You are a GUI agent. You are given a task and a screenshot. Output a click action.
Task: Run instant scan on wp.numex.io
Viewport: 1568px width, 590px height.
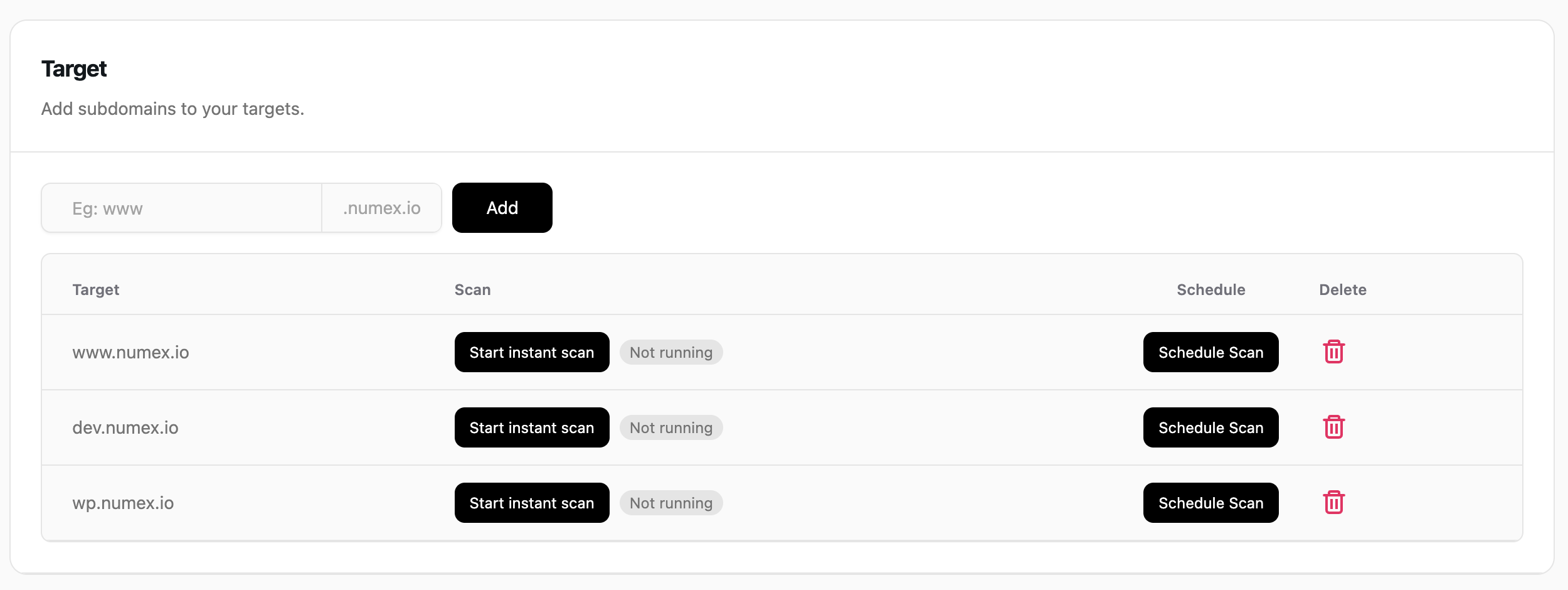531,503
